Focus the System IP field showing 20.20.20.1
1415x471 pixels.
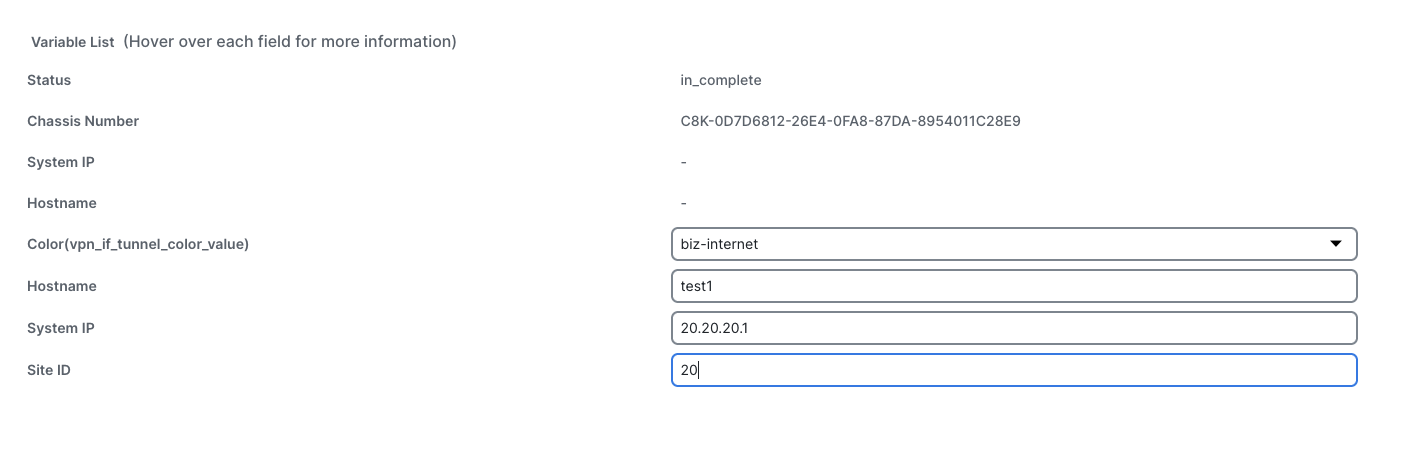click(x=1013, y=328)
